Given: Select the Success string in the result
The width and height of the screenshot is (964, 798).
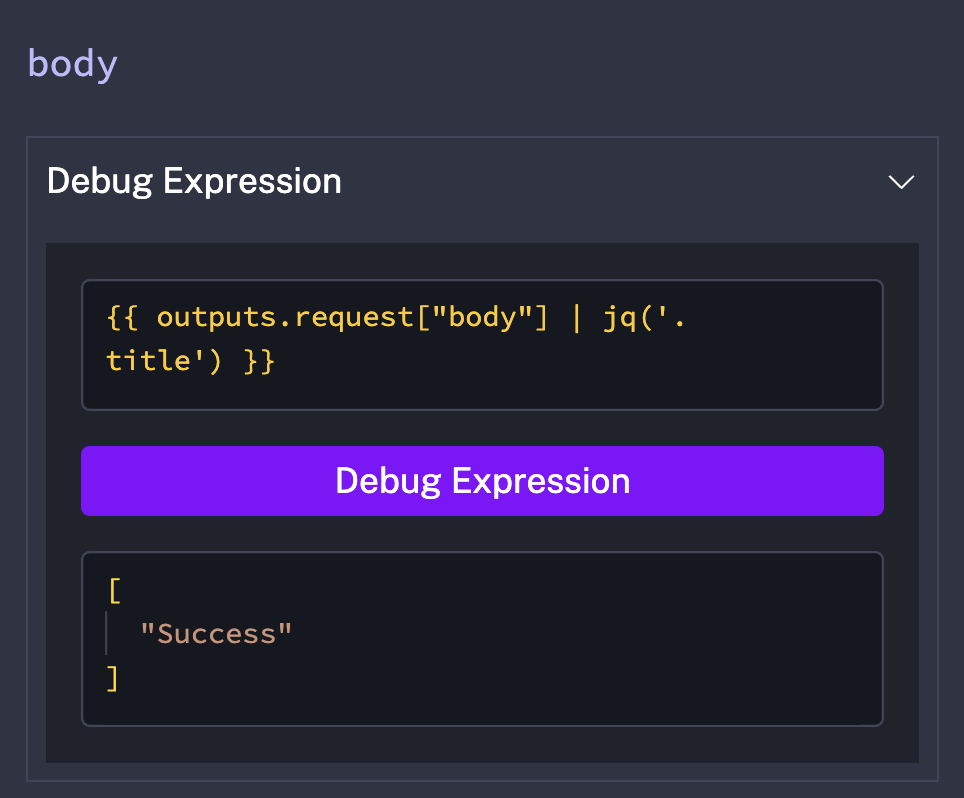Looking at the screenshot, I should 216,633.
